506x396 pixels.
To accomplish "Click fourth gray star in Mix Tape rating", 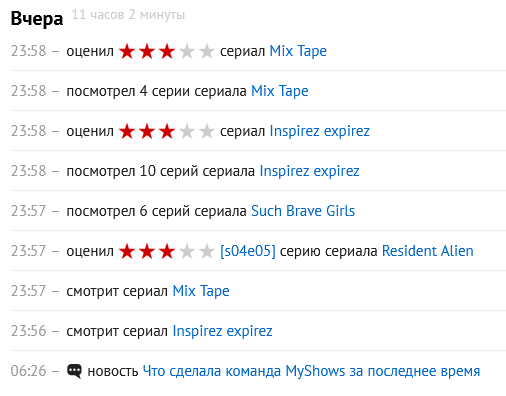I will 187,51.
